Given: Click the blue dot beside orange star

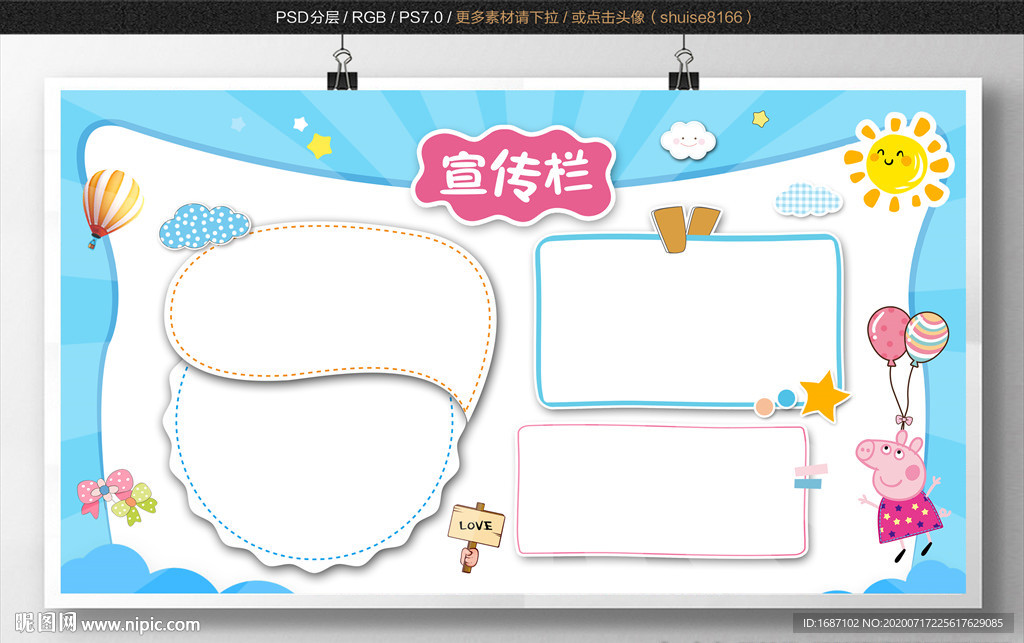Looking at the screenshot, I should coord(786,398).
